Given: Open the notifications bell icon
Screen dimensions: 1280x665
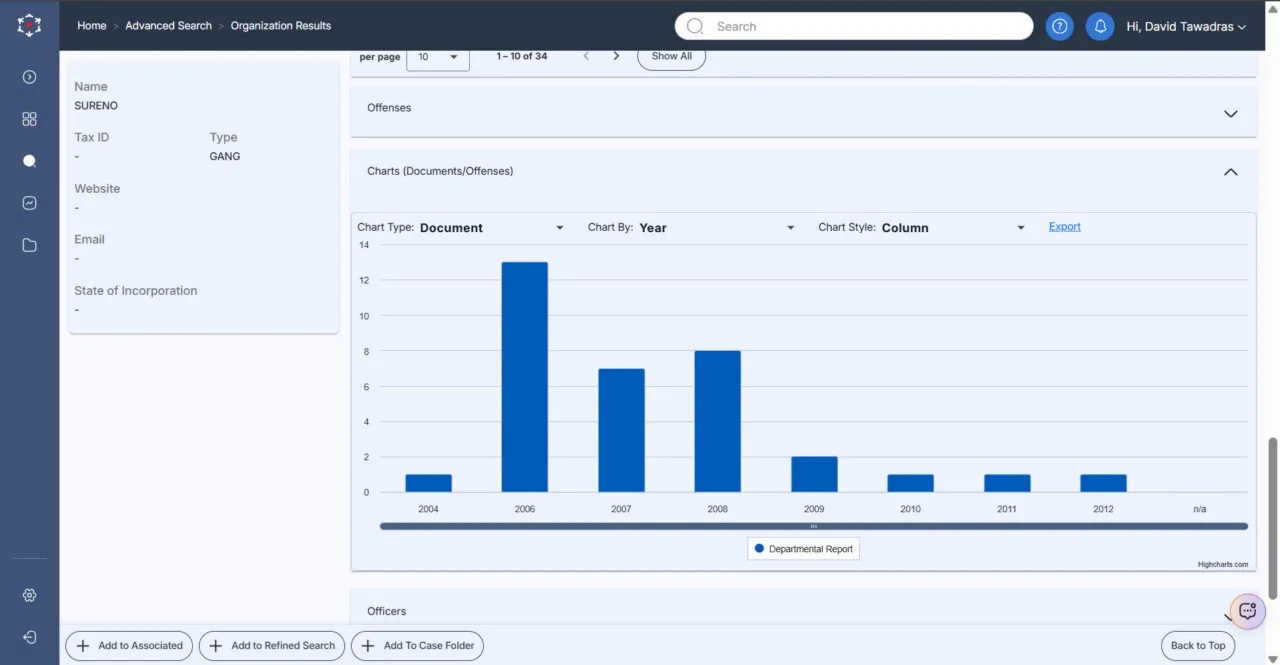Looking at the screenshot, I should coord(1100,27).
